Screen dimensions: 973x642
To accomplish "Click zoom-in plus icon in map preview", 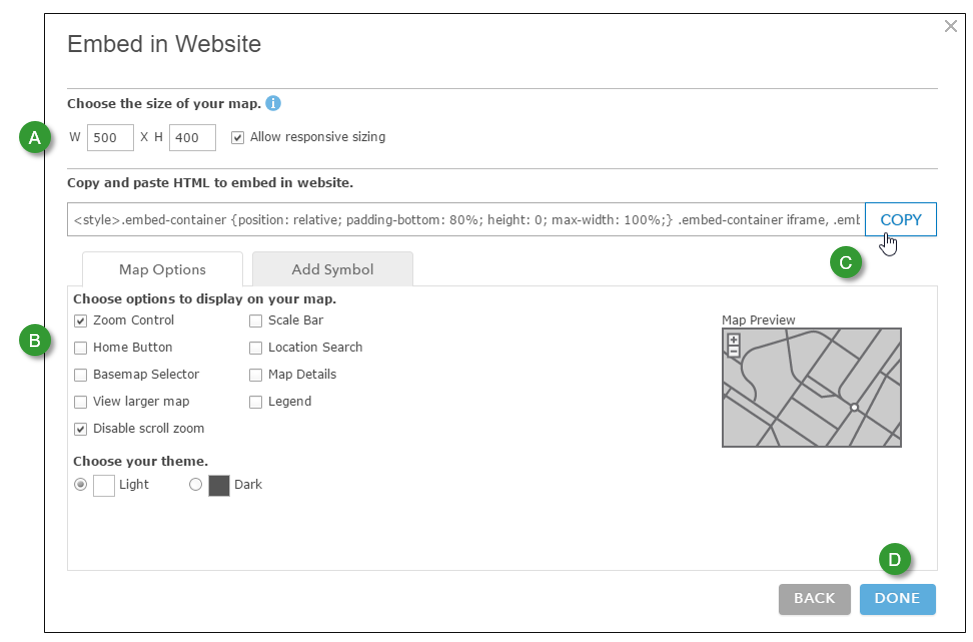I will point(734,339).
